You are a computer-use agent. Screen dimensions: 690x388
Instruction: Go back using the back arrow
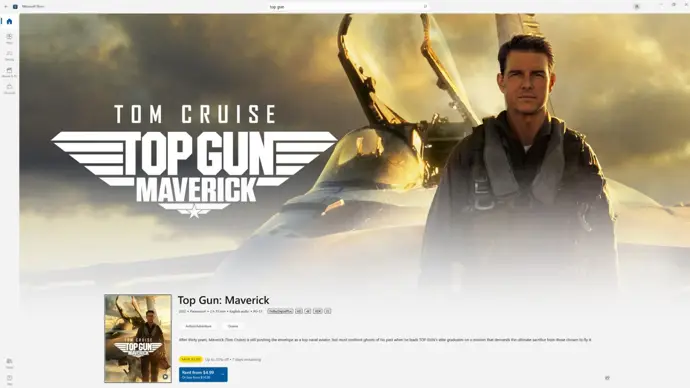click(6, 7)
